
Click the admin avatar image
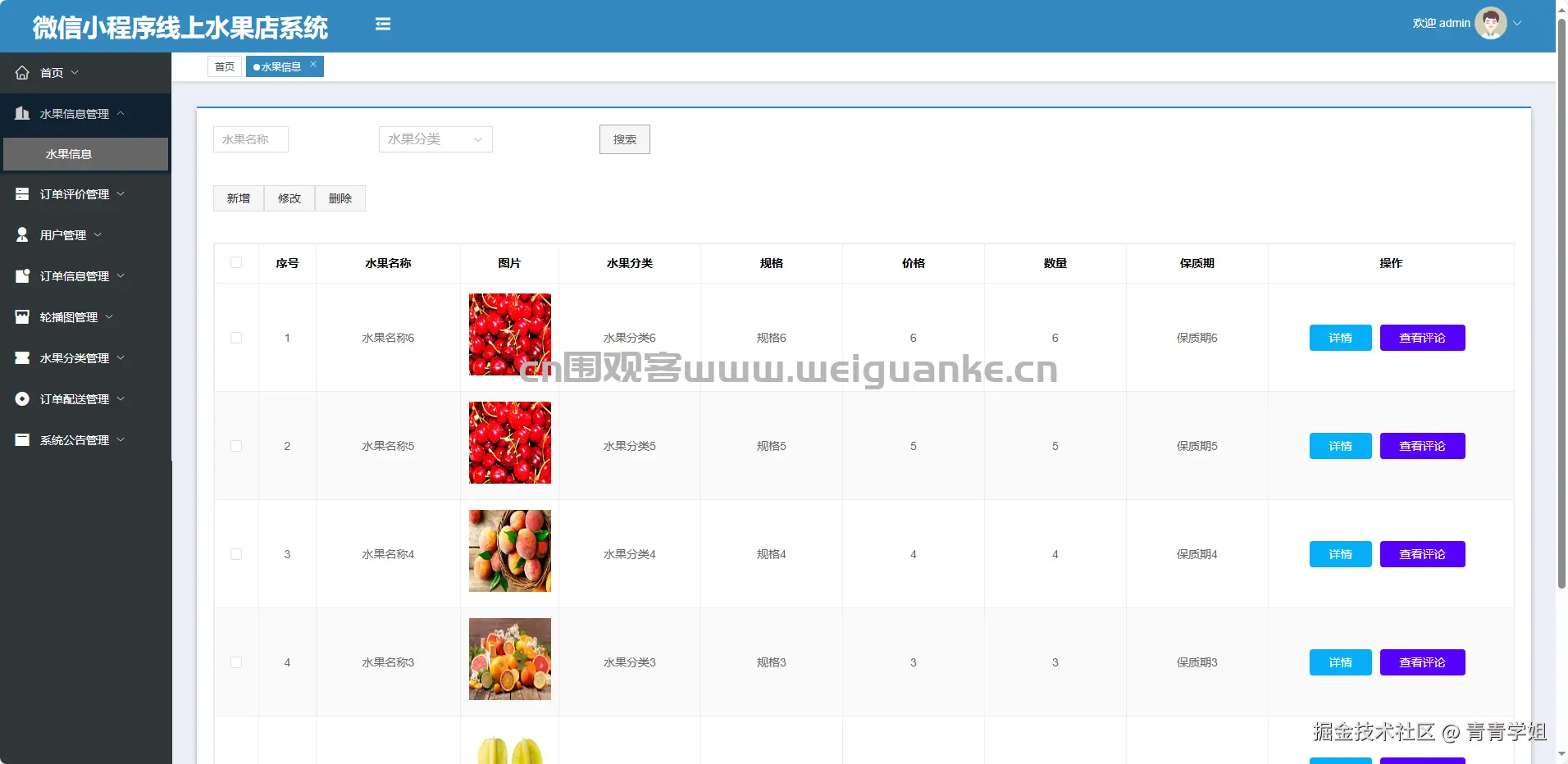point(1490,23)
